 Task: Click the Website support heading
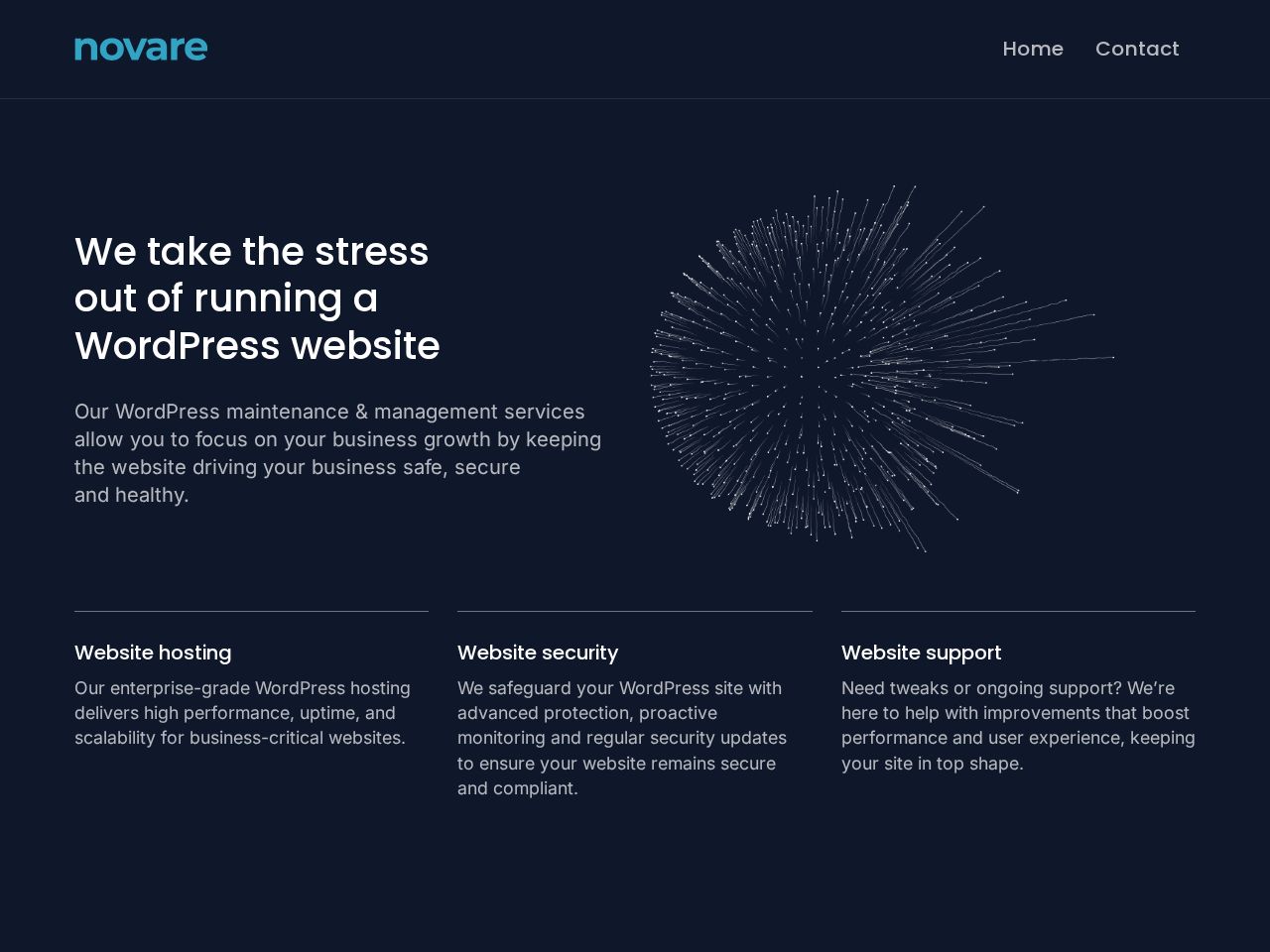point(921,653)
